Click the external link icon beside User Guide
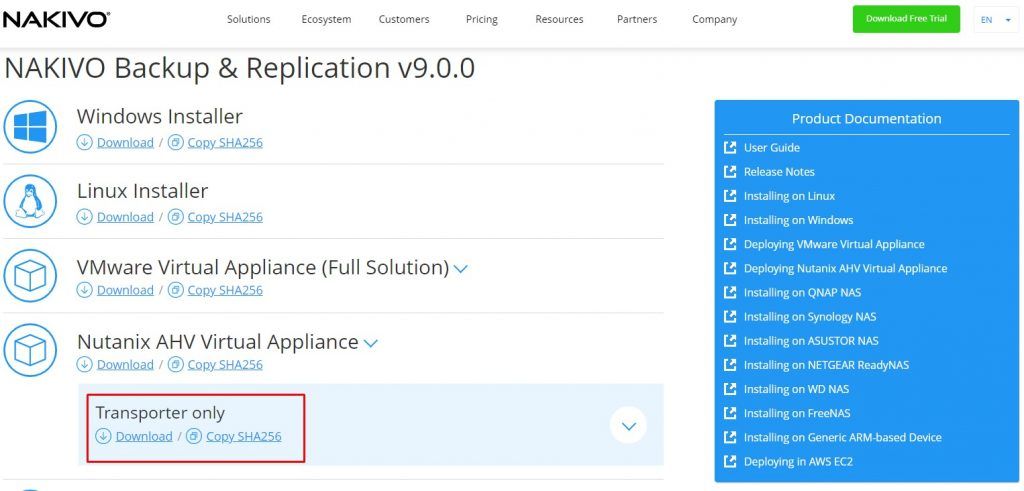This screenshot has width=1024, height=491. [730, 148]
